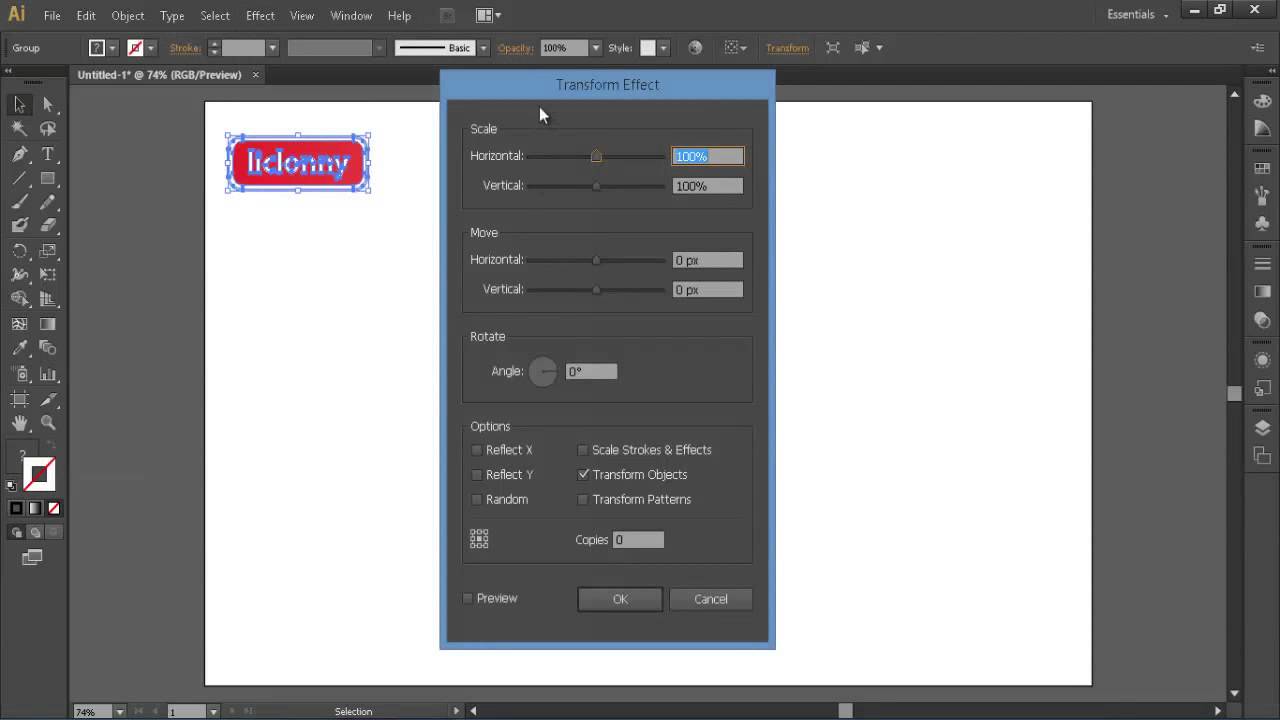Expand the fill color swatch dropdown
Image resolution: width=1280 pixels, height=720 pixels.
[112, 47]
